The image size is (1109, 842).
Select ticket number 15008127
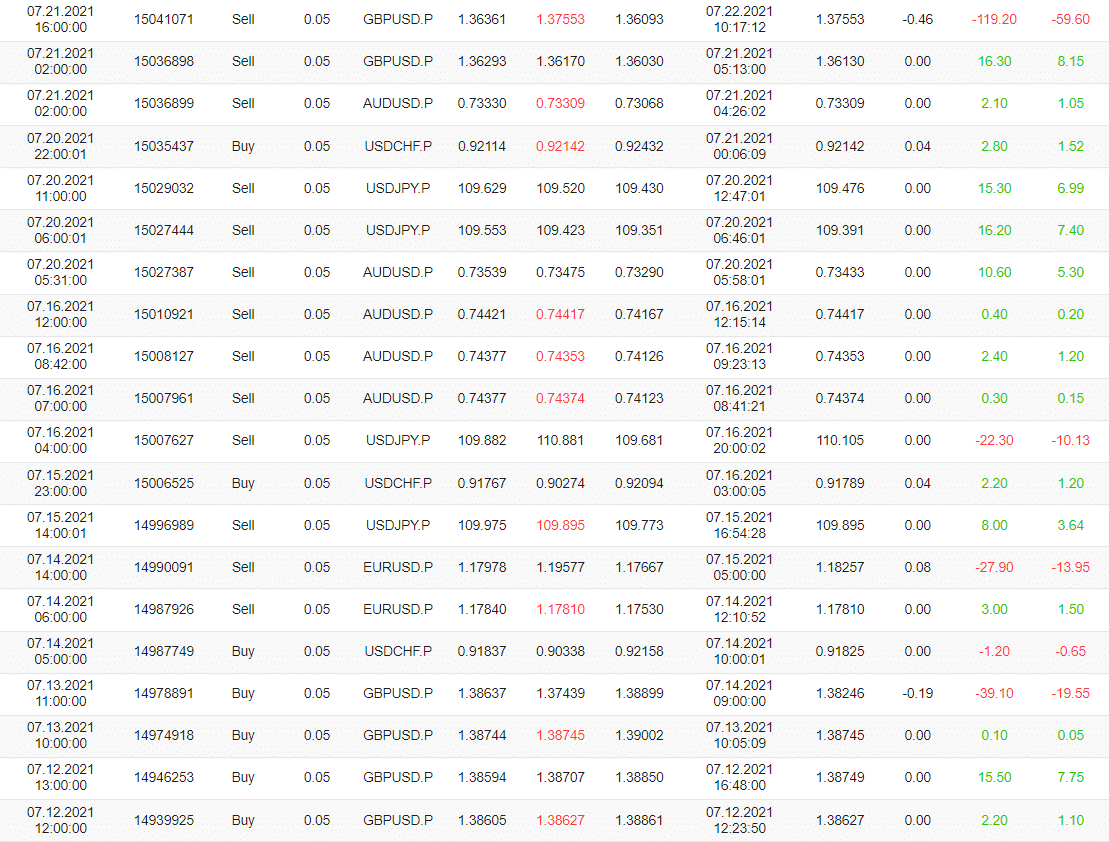point(163,357)
